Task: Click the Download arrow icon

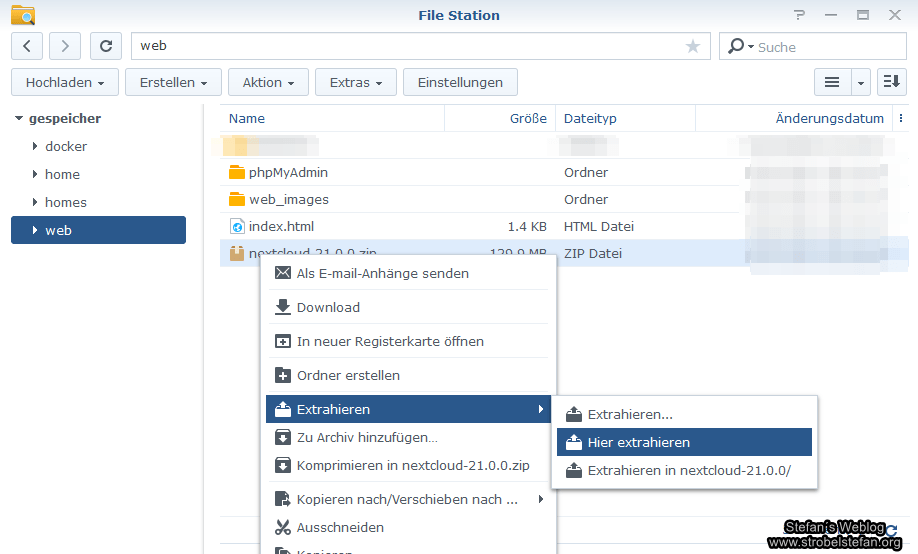Action: coord(283,307)
